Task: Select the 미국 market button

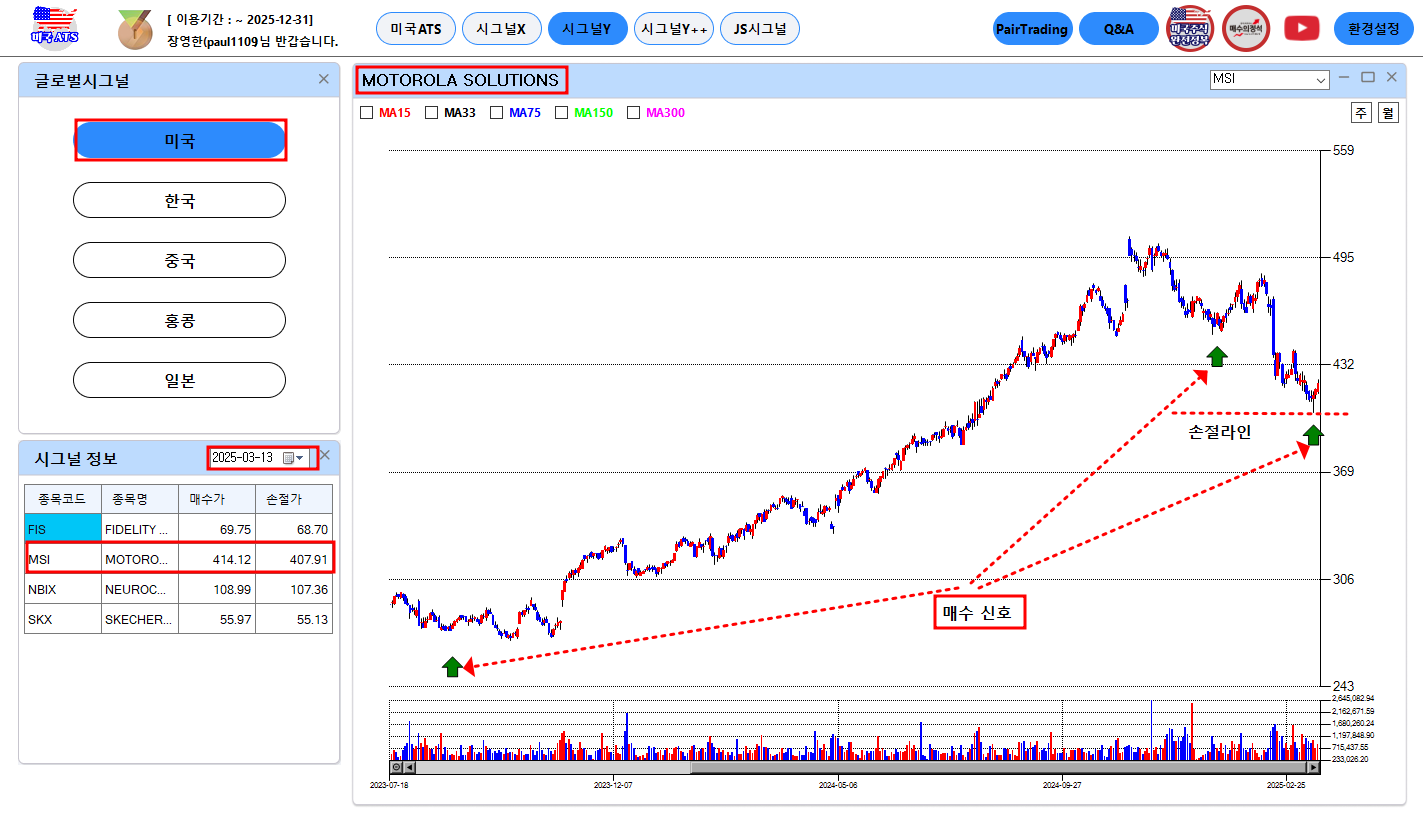Action: [x=180, y=140]
